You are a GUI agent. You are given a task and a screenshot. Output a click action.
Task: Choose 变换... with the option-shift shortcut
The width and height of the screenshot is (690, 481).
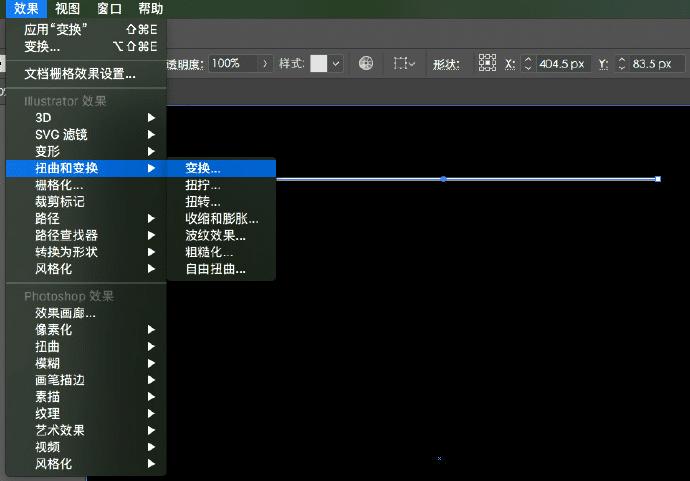pyautogui.click(x=86, y=46)
